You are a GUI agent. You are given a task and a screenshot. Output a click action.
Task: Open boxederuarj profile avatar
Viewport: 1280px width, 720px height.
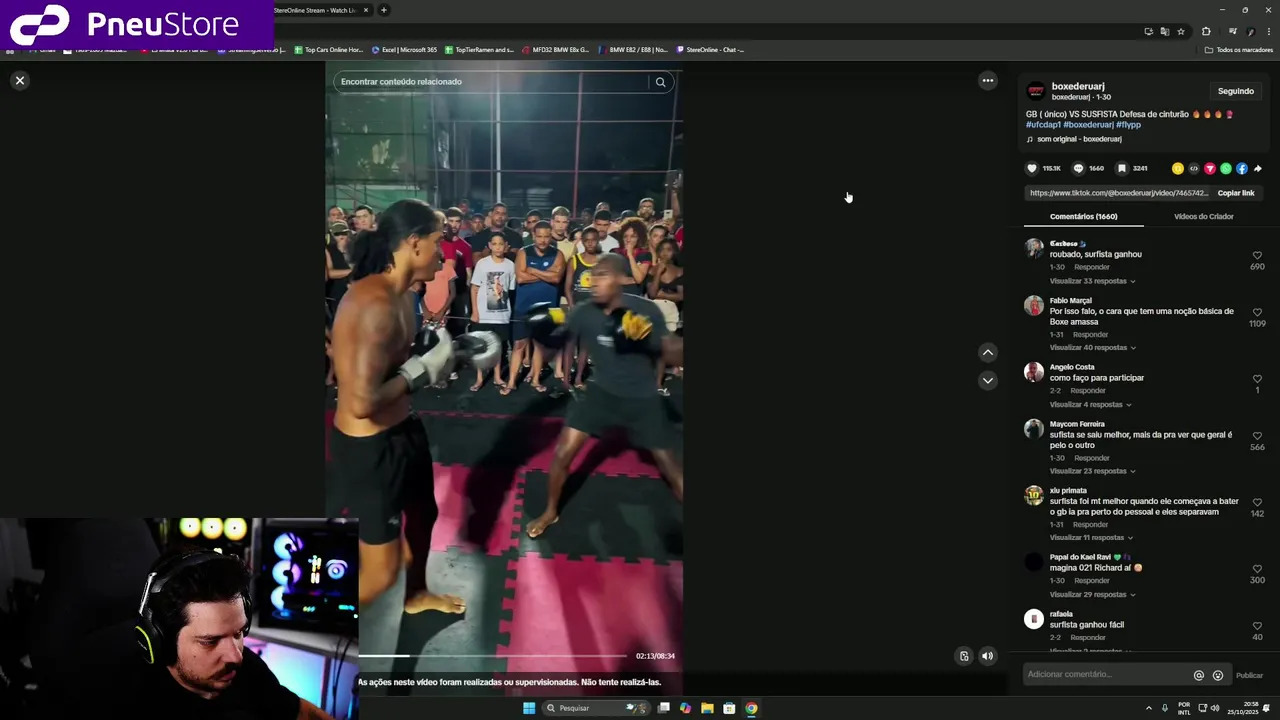tap(1036, 91)
